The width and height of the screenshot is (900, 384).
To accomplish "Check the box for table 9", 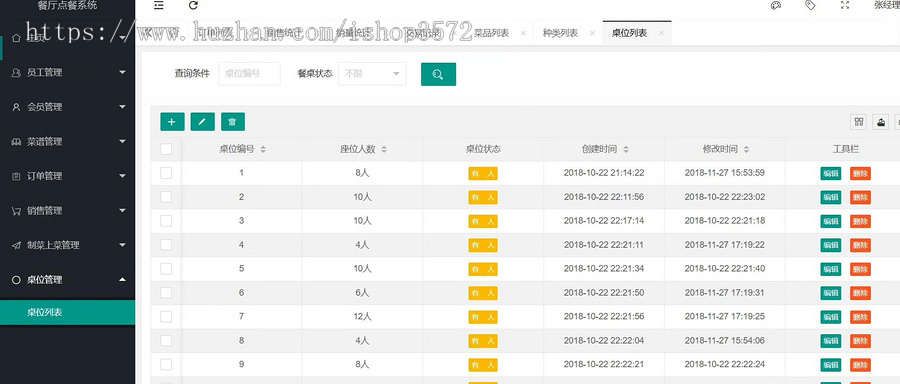I will [166, 364].
